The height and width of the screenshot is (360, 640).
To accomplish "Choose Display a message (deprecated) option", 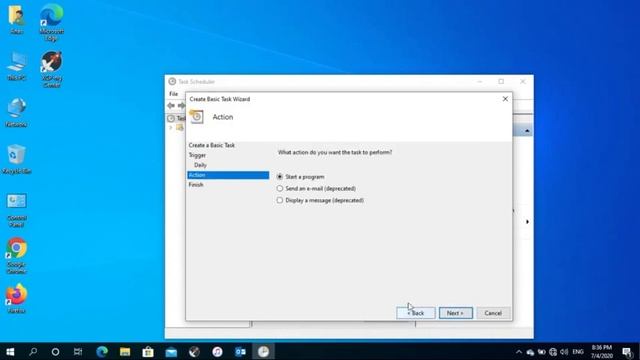I will (320, 200).
